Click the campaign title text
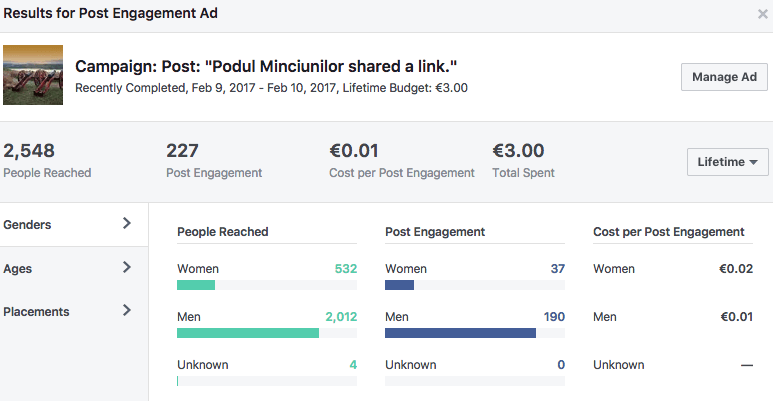Image resolution: width=773 pixels, height=401 pixels. pyautogui.click(x=266, y=67)
